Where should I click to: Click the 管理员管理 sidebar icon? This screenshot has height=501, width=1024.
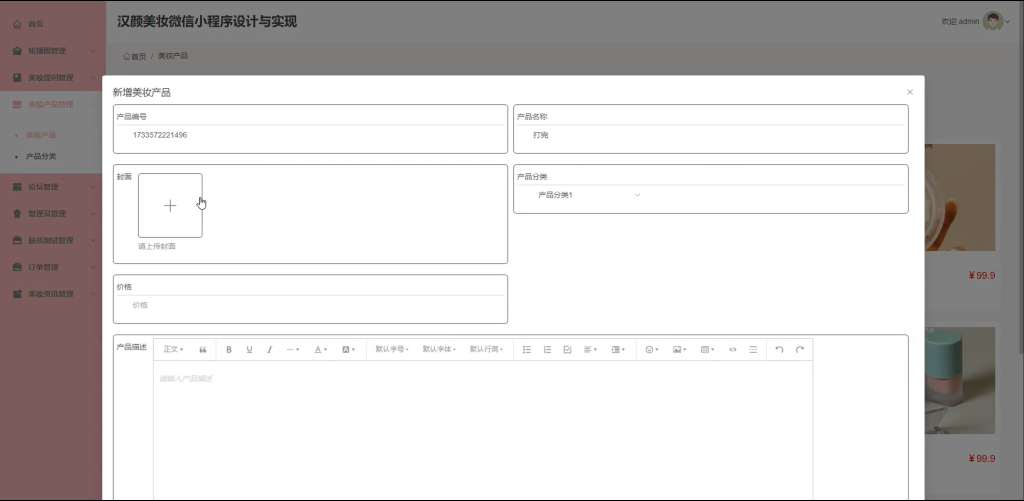click(17, 214)
